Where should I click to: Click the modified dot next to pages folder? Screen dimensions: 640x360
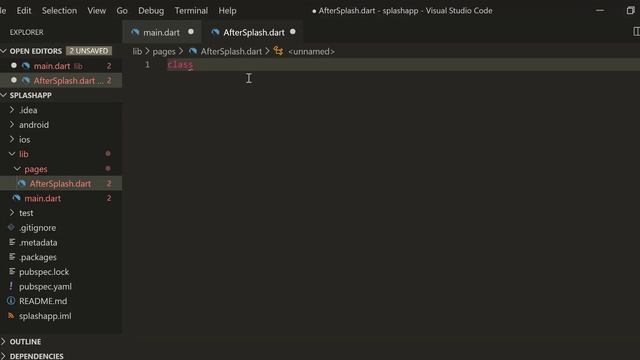pos(108,168)
